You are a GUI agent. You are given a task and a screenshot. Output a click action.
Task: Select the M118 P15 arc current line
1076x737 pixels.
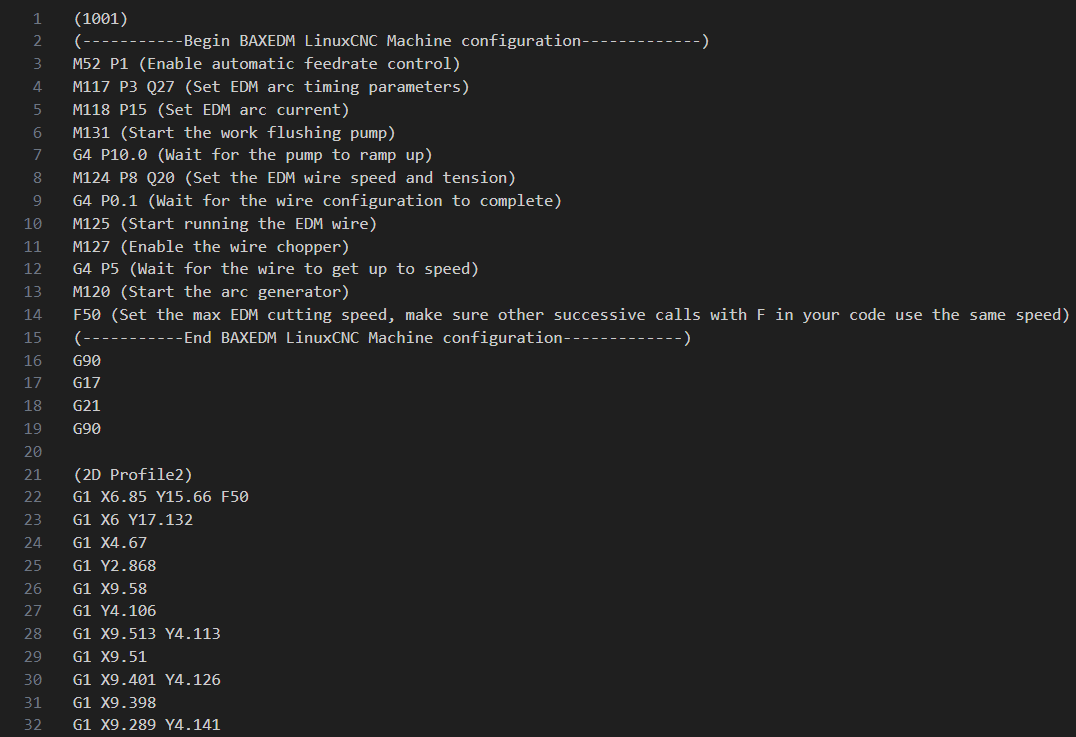pyautogui.click(x=210, y=110)
